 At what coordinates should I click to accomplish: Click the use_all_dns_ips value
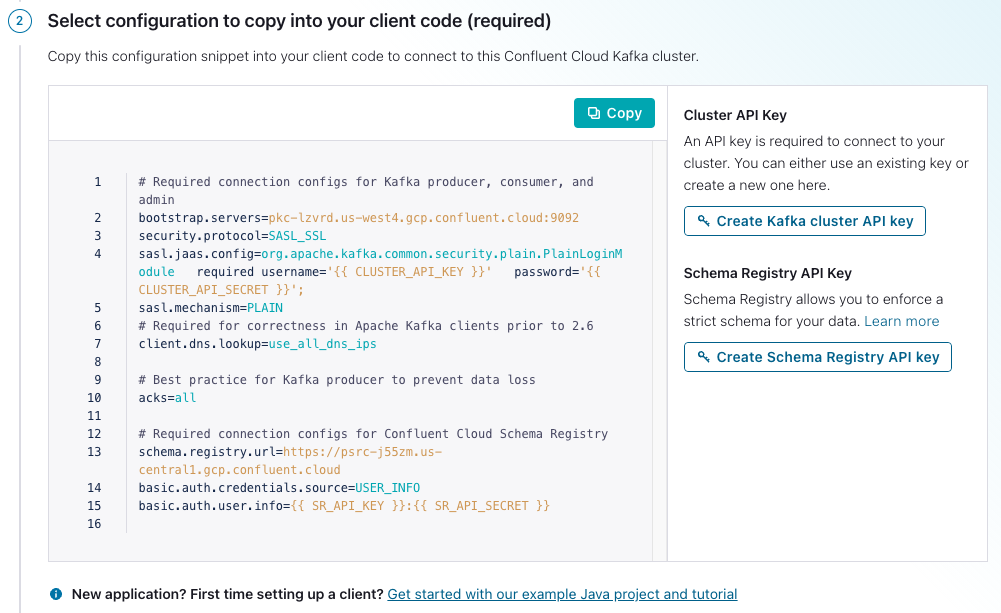click(322, 344)
